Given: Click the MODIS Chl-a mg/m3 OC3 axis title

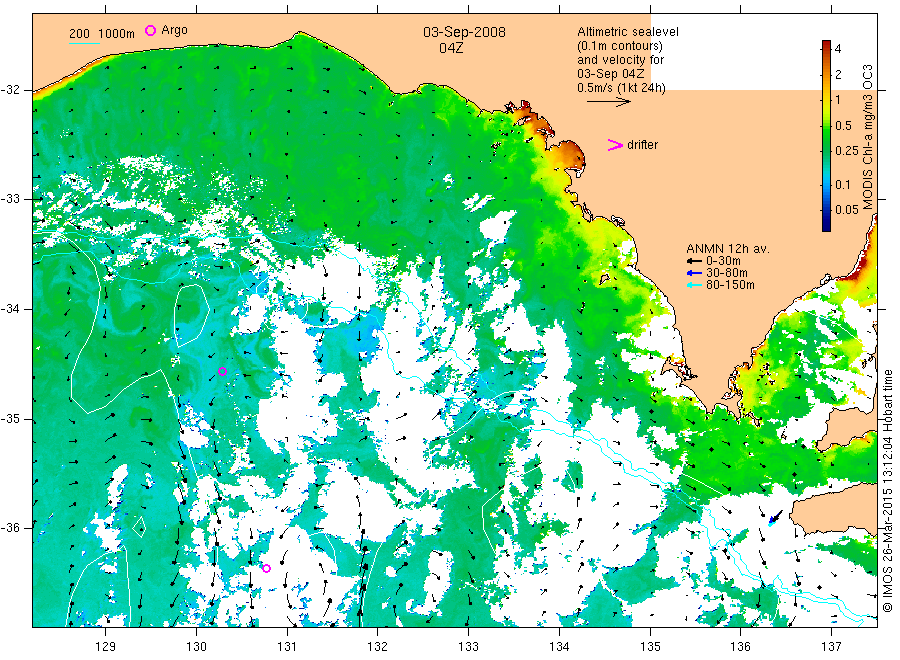Looking at the screenshot, I should tap(867, 137).
